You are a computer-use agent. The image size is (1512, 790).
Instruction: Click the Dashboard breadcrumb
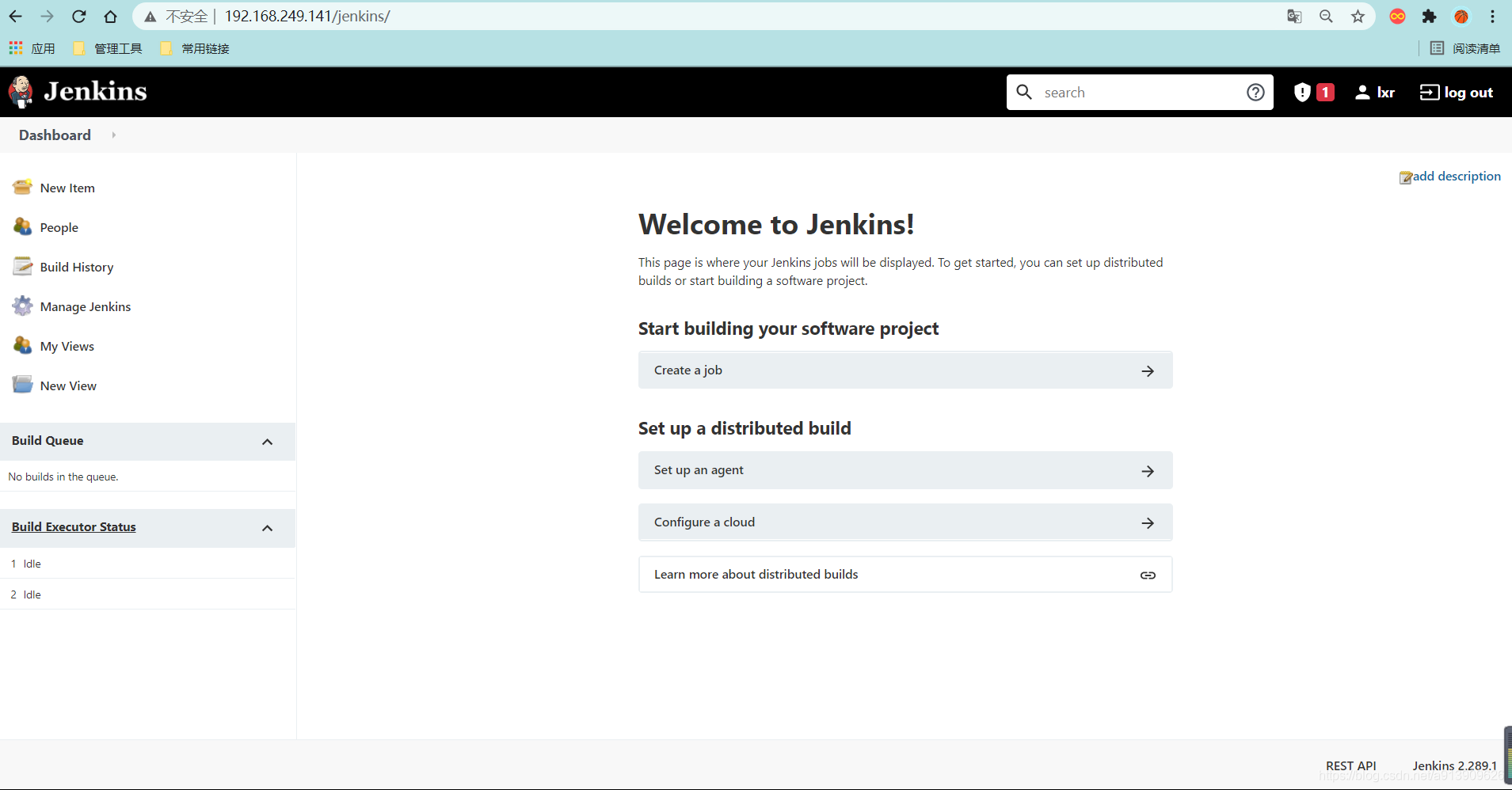[55, 135]
